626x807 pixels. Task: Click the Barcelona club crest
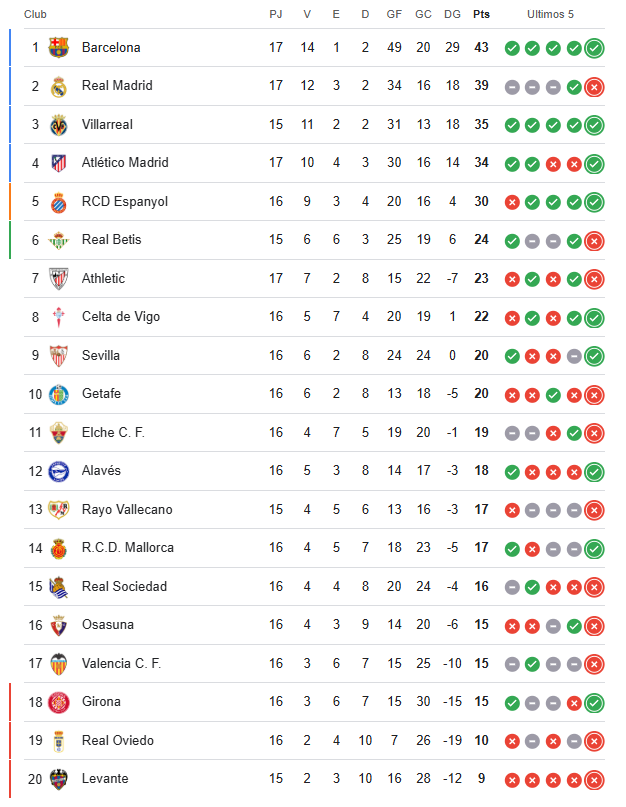58,47
